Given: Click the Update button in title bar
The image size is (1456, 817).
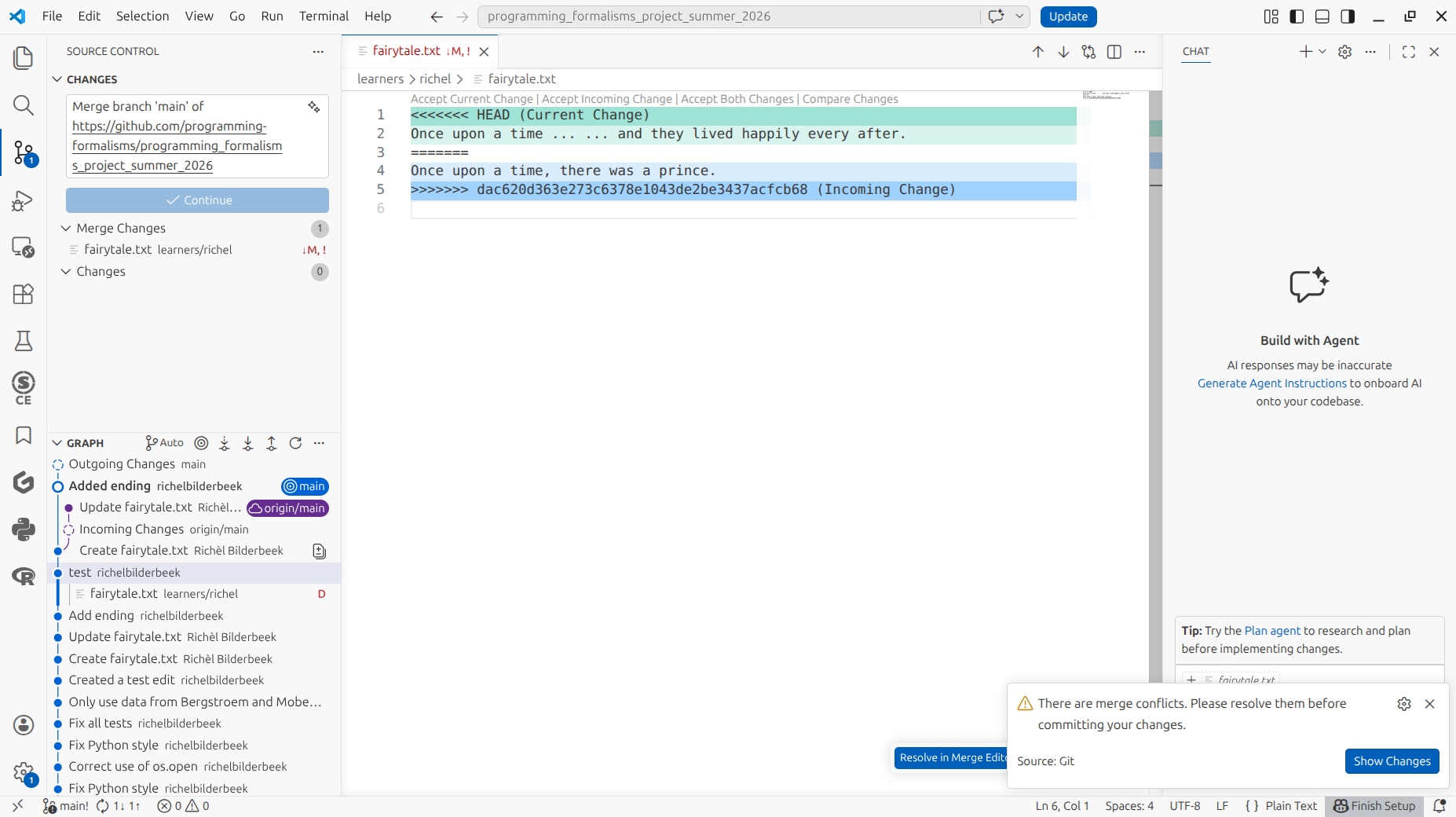Looking at the screenshot, I should tap(1068, 16).
